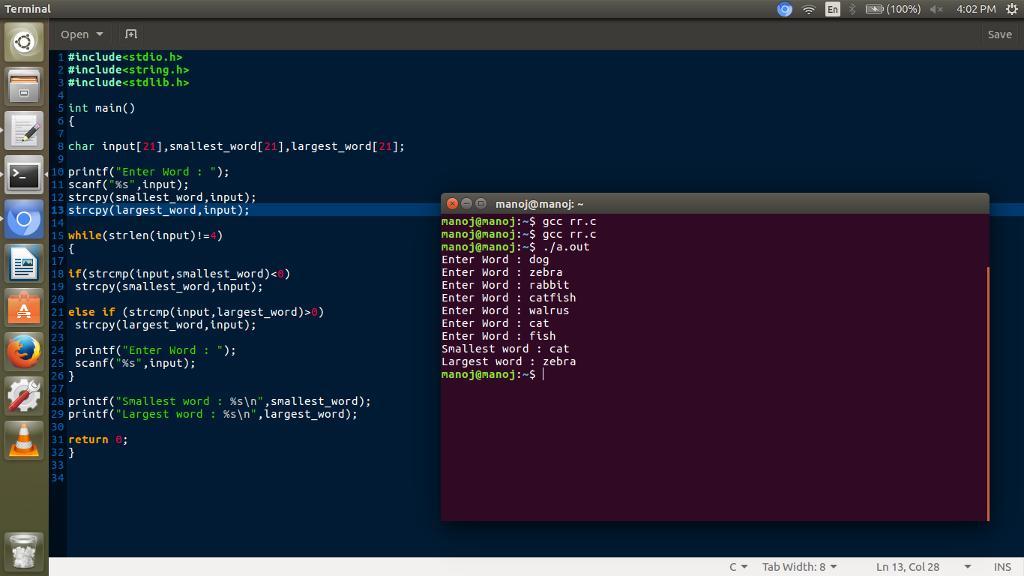Open the Ubuntu dash search
Screen dimensions: 1024x576
[x=24, y=42]
